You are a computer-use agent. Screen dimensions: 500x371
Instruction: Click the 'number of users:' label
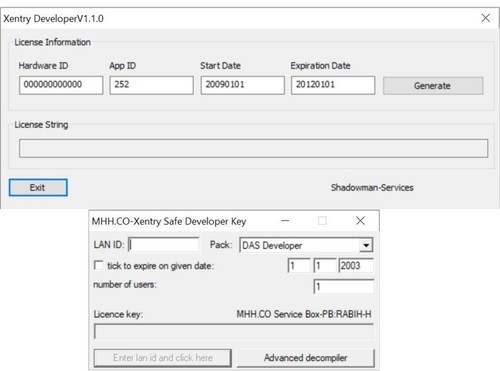[125, 285]
